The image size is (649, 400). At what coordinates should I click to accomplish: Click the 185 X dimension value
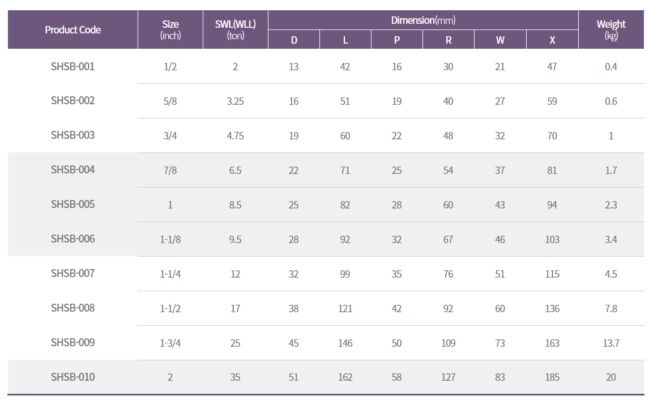point(552,377)
